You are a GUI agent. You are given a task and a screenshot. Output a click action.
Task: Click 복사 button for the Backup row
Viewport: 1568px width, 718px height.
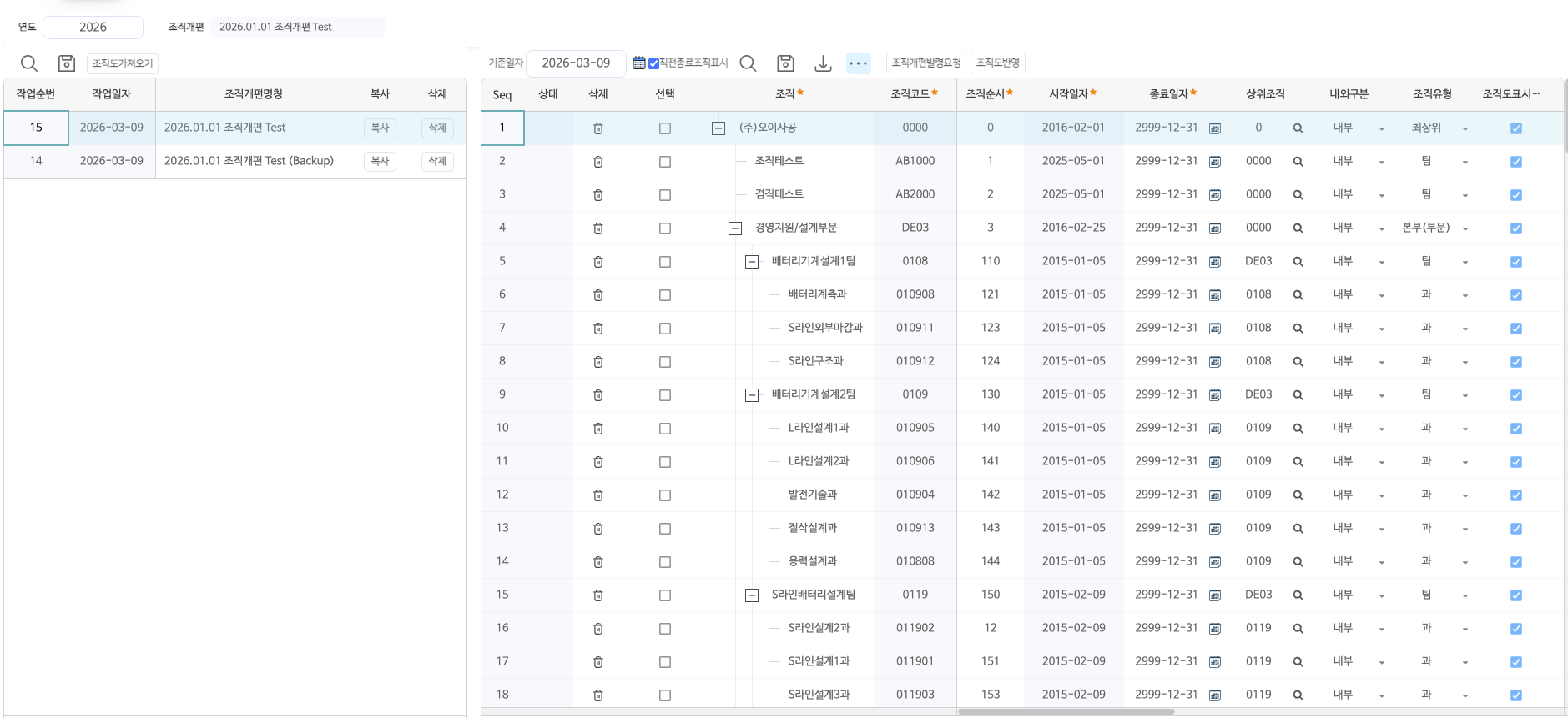tap(380, 161)
